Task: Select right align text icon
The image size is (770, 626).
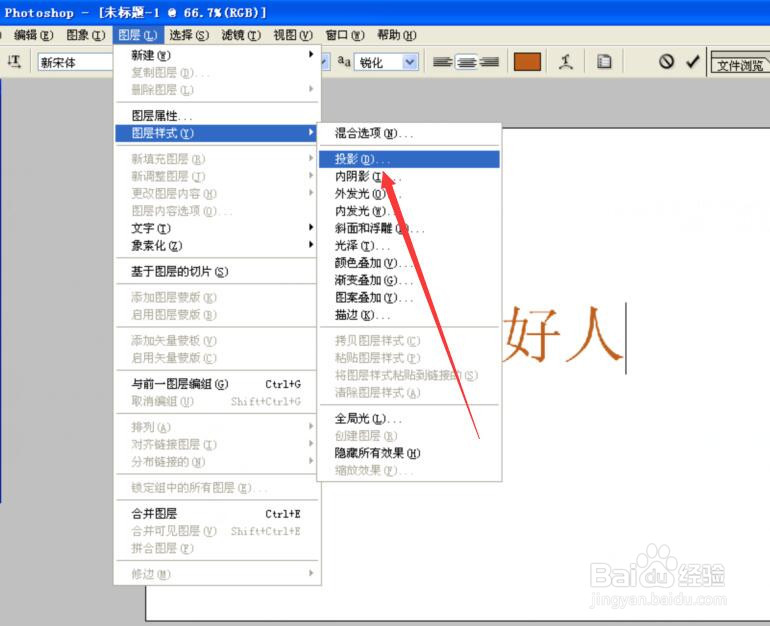Action: [489, 62]
